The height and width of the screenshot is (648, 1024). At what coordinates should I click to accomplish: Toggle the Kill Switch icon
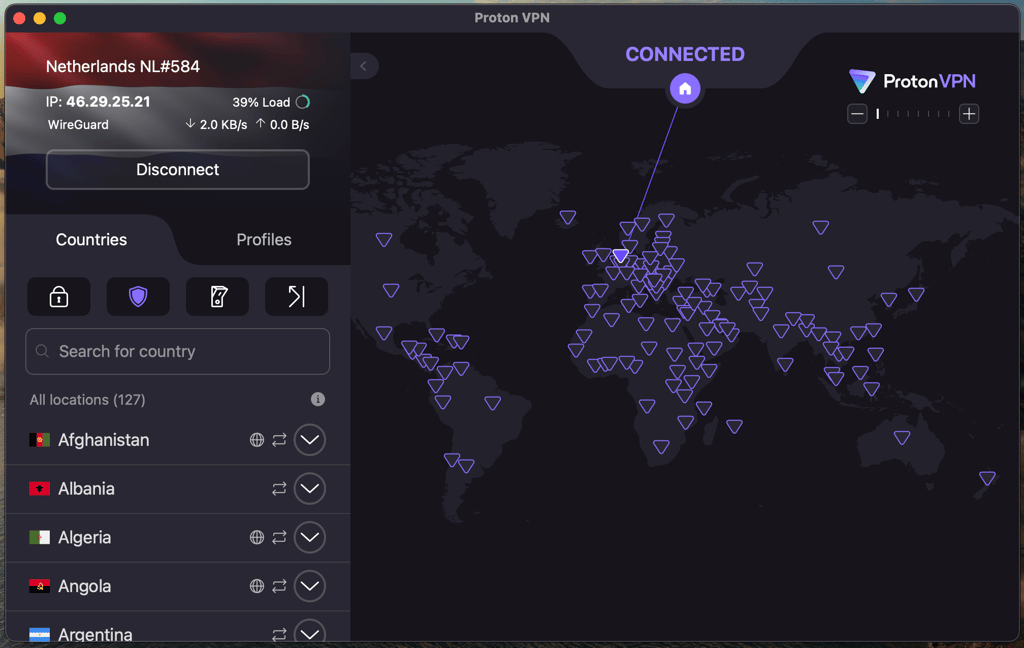tap(217, 297)
